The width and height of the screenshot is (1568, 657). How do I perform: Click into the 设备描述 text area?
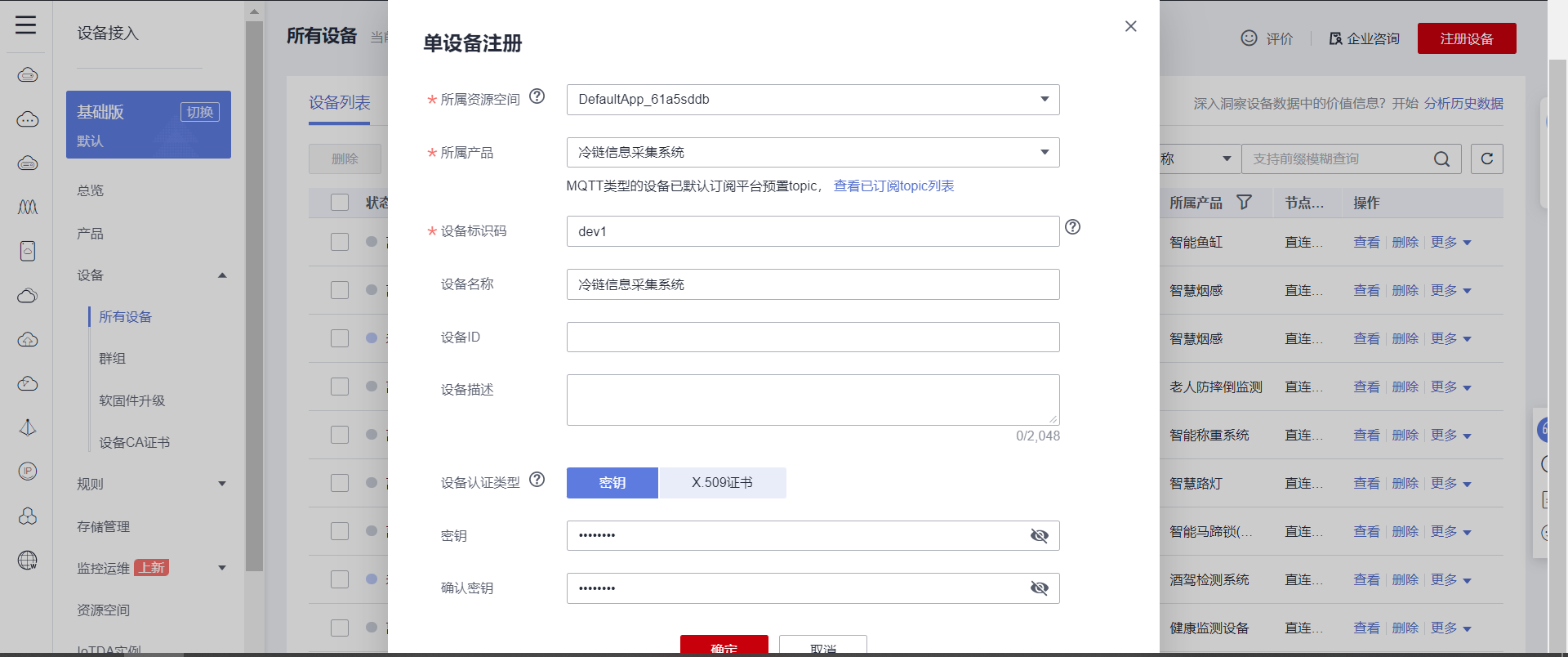tap(813, 400)
